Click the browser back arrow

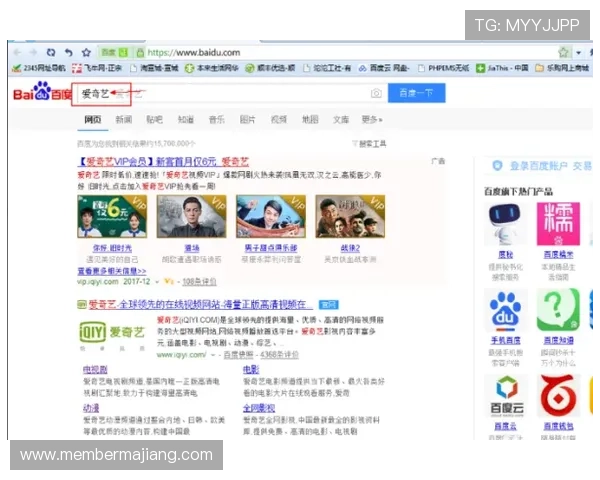pos(17,52)
